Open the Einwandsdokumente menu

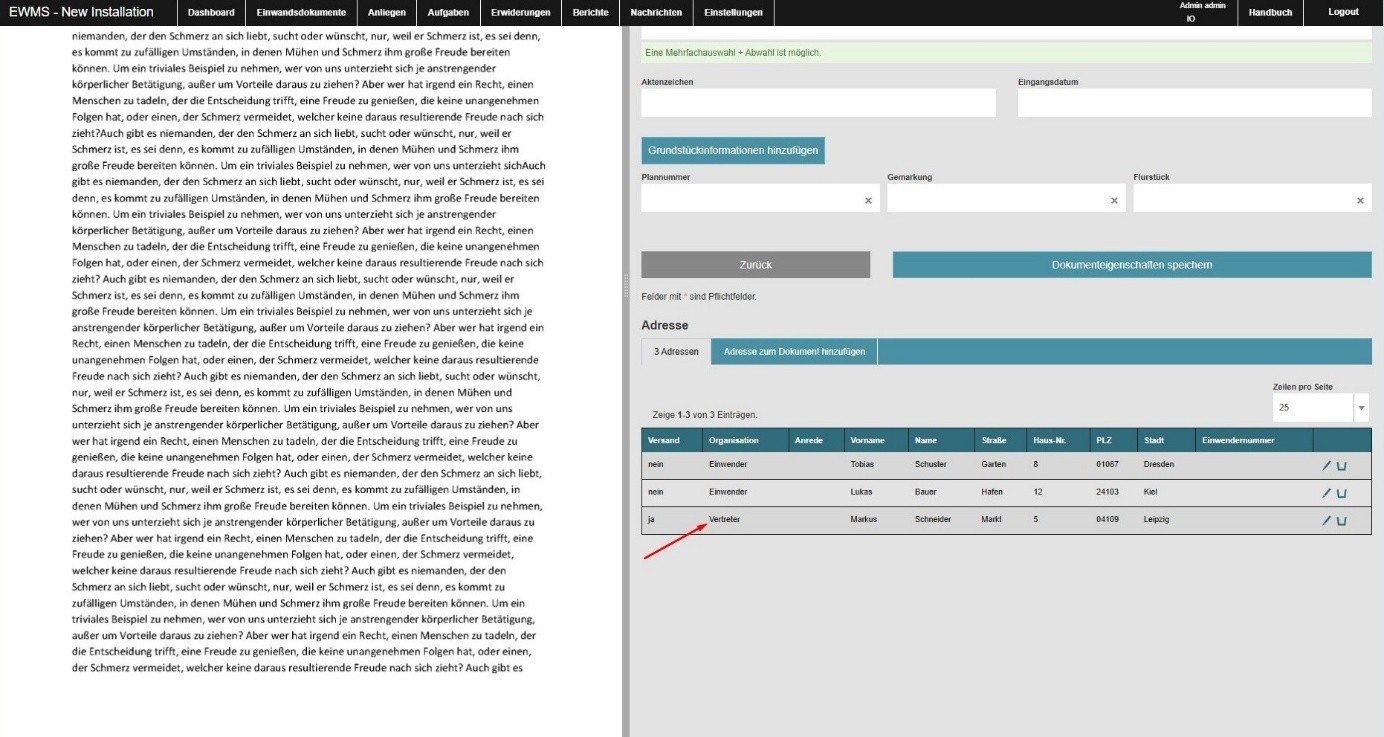(301, 13)
